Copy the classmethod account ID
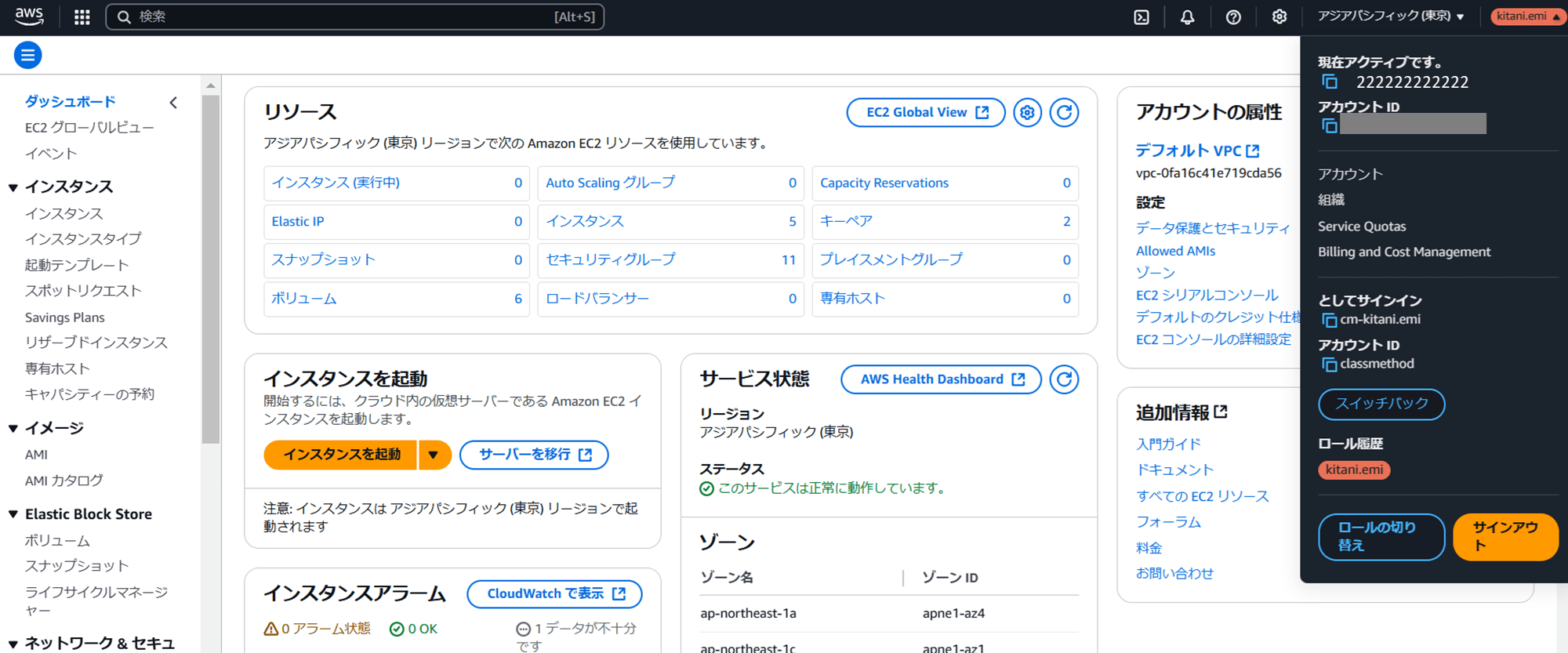The image size is (1568, 653). pos(1329,365)
